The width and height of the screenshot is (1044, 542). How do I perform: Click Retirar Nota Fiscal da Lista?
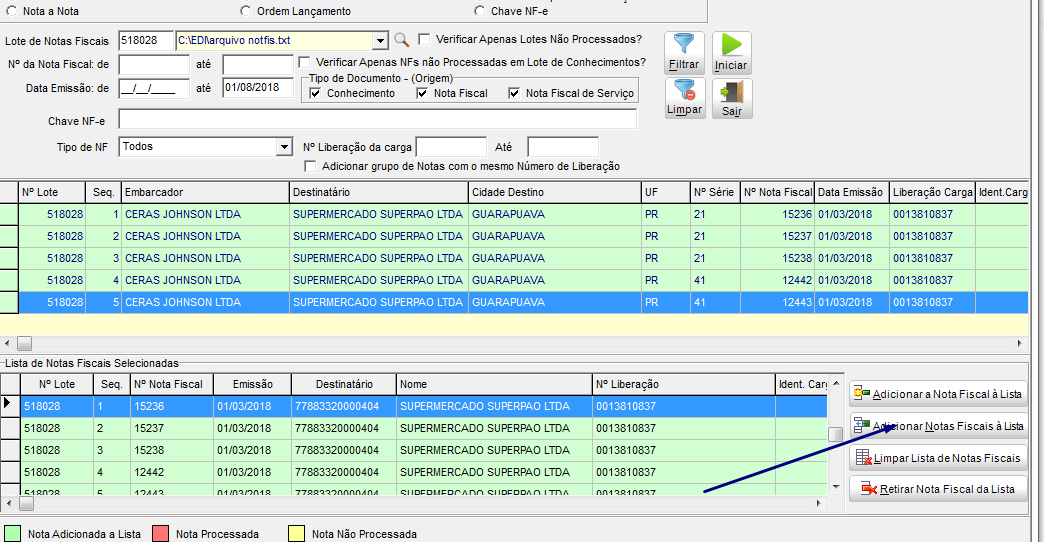937,489
